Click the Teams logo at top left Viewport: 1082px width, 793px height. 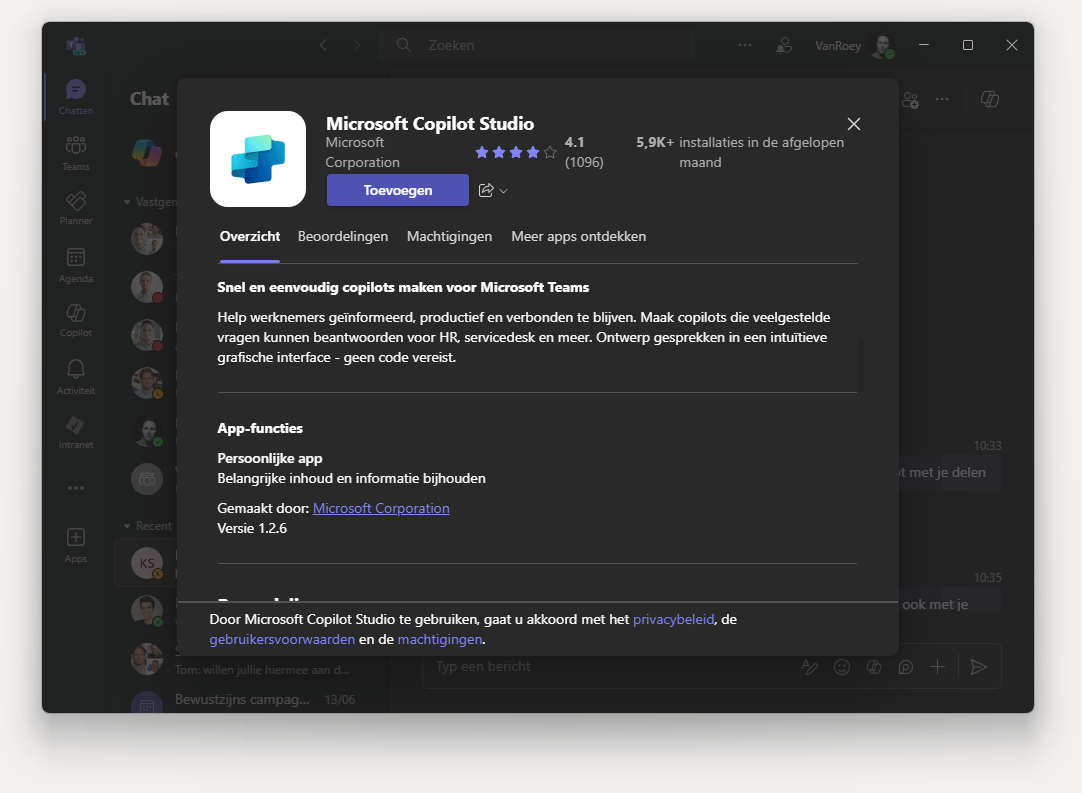click(x=76, y=46)
